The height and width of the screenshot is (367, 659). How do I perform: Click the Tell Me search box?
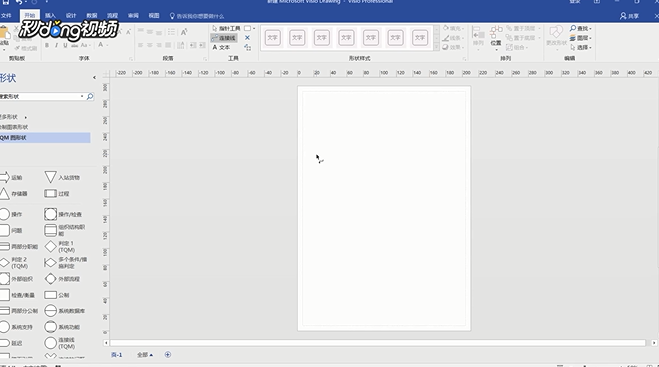point(197,16)
